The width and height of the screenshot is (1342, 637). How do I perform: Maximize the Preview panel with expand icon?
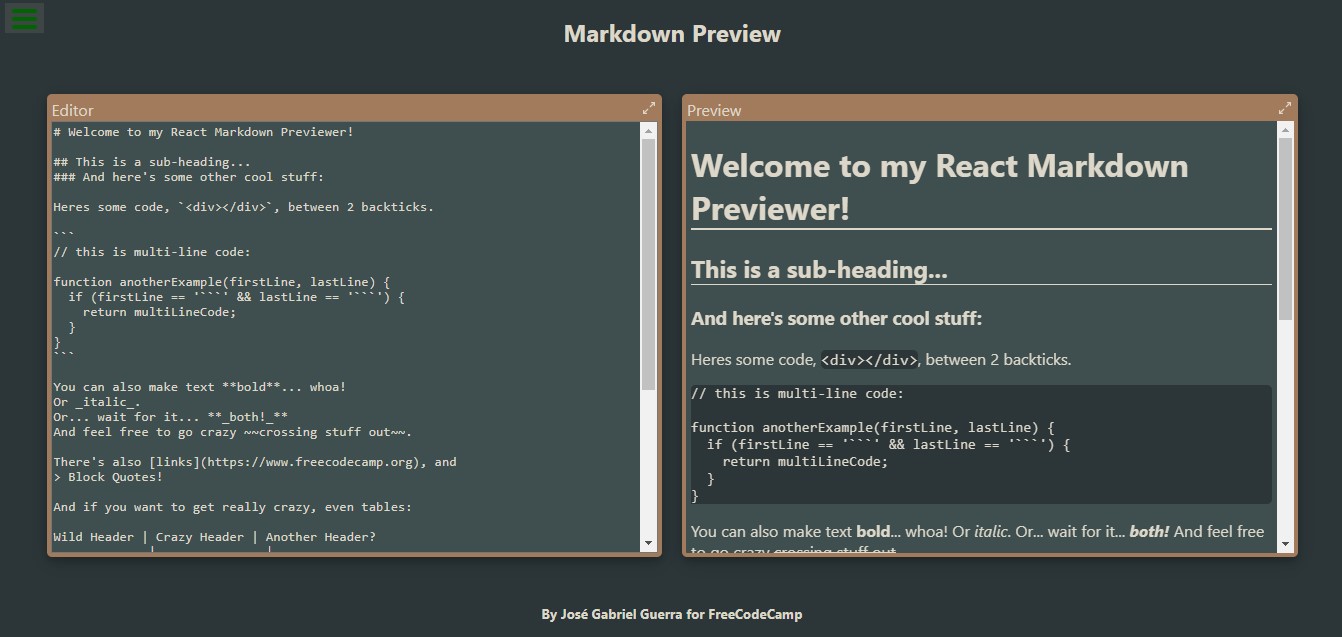[x=1284, y=108]
